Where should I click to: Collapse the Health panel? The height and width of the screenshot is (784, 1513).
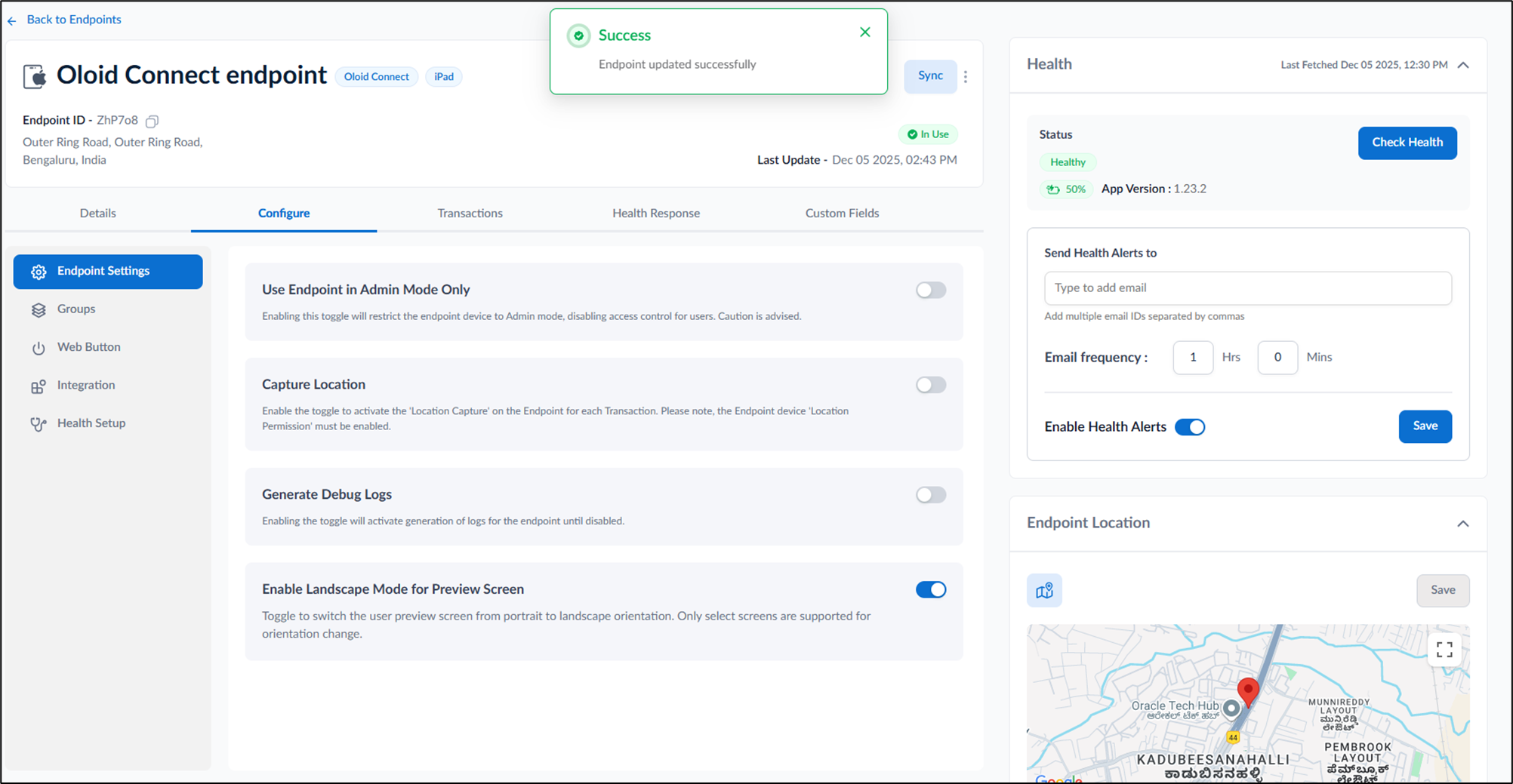pos(1463,65)
